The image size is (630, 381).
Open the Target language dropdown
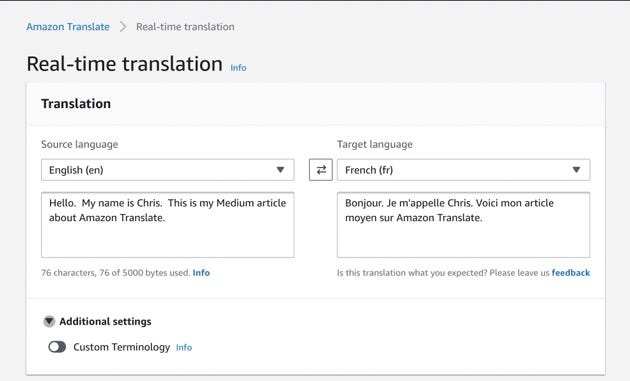coord(464,170)
